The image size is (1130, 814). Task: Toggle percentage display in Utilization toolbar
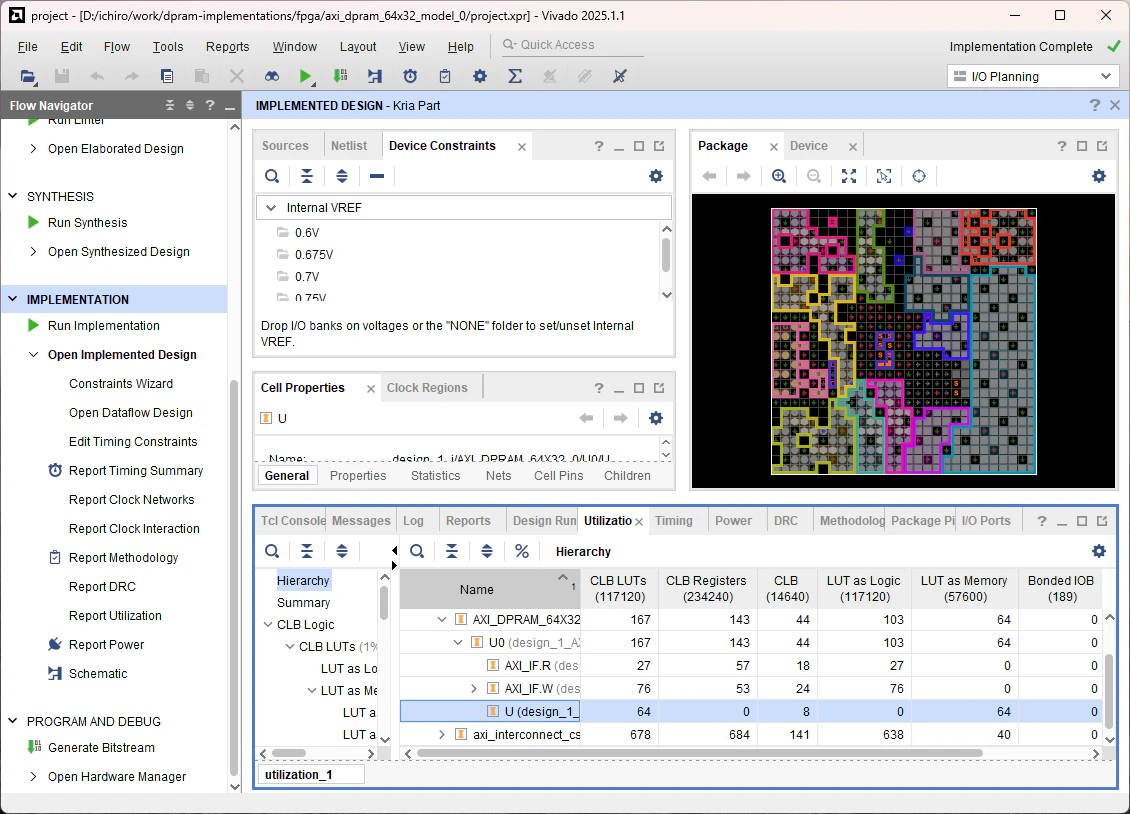pos(522,551)
